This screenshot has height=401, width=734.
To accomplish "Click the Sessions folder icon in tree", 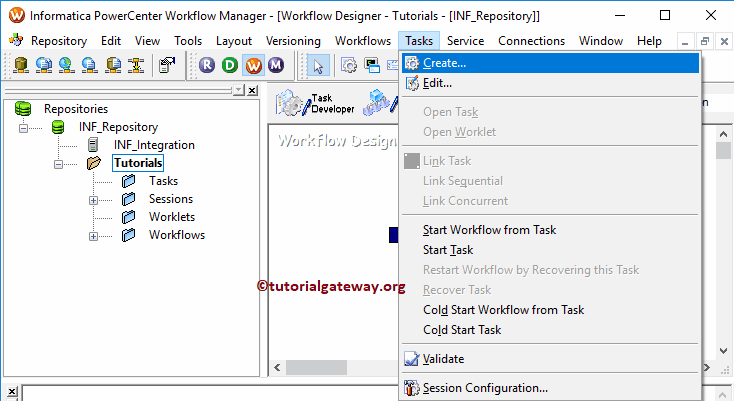I will [128, 199].
